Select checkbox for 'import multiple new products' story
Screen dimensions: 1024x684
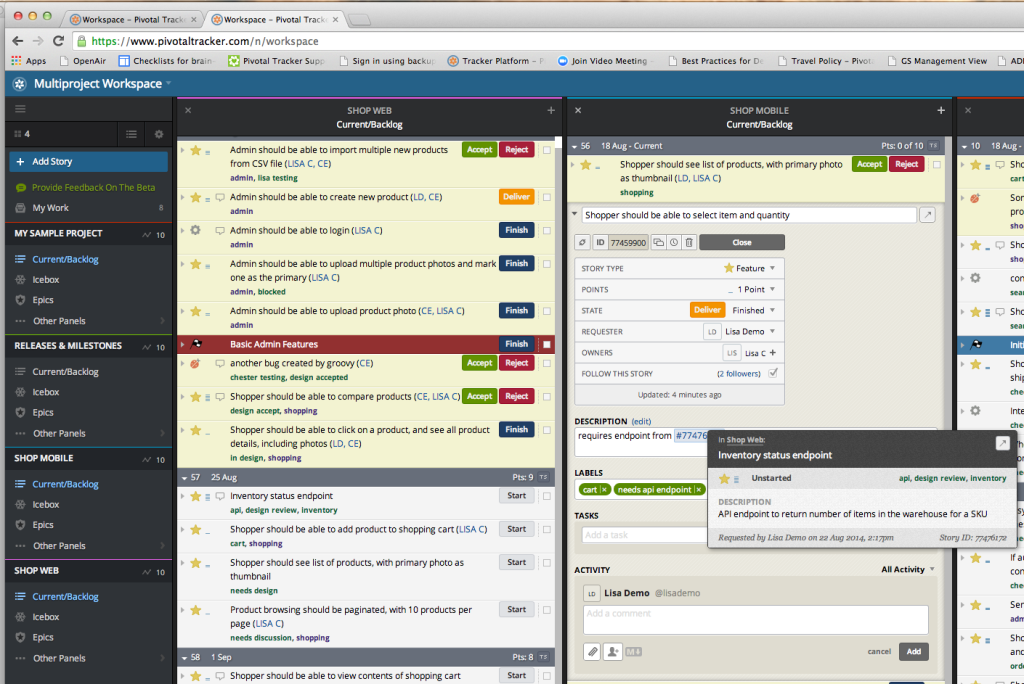coord(547,150)
